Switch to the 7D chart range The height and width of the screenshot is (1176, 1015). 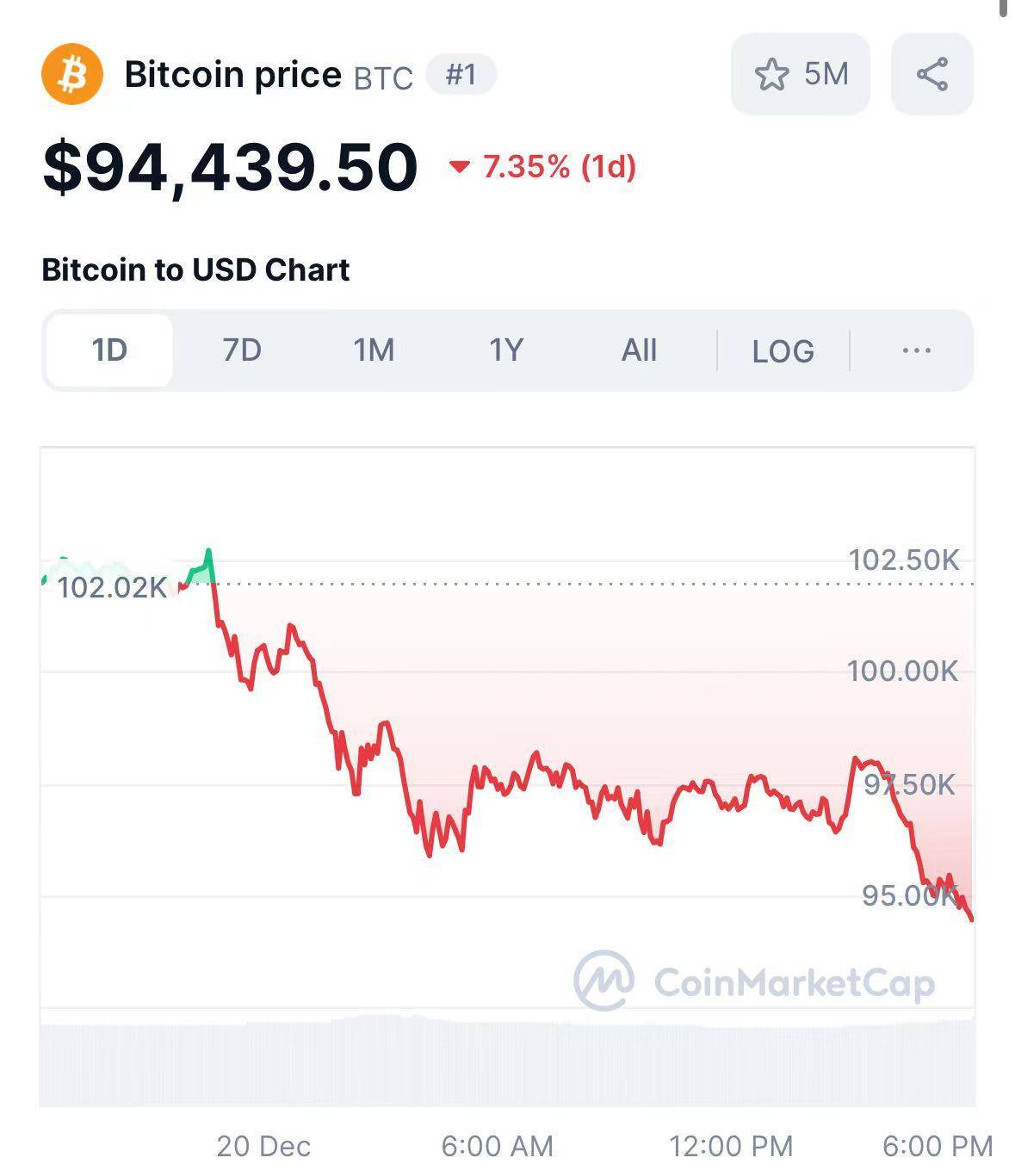click(242, 350)
